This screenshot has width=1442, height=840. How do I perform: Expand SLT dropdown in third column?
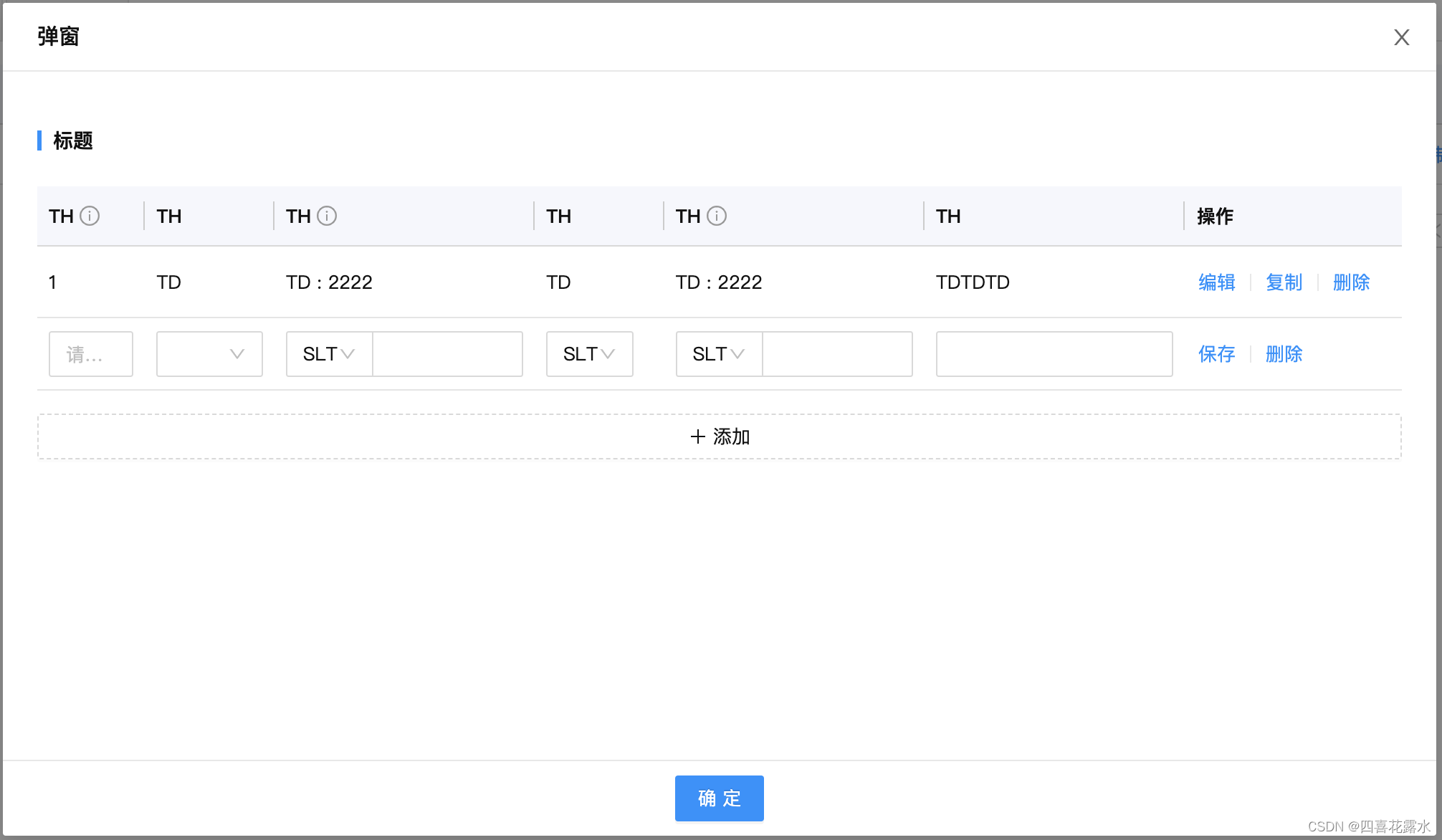329,354
